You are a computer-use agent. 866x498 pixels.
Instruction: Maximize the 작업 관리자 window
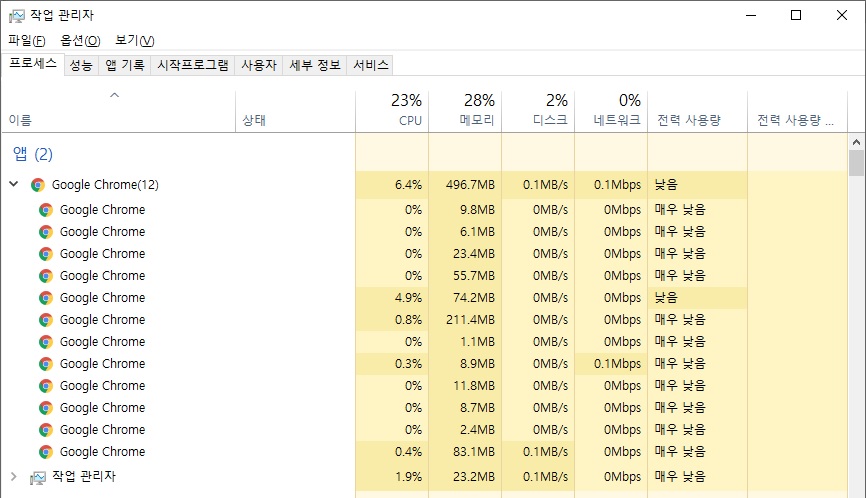(796, 15)
